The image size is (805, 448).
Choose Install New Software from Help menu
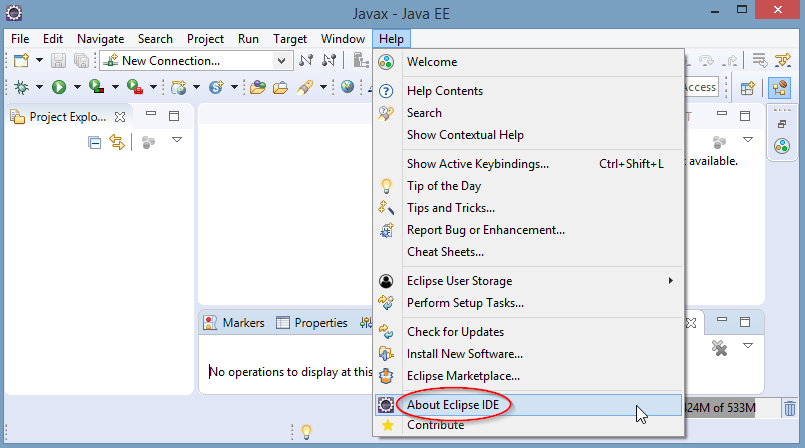pos(464,354)
